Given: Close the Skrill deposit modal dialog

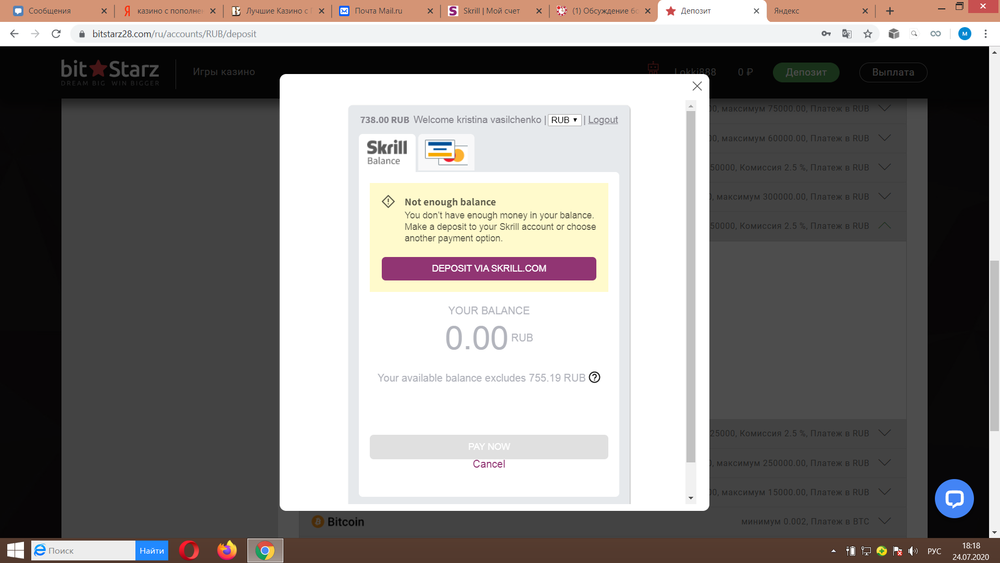Looking at the screenshot, I should click(697, 86).
